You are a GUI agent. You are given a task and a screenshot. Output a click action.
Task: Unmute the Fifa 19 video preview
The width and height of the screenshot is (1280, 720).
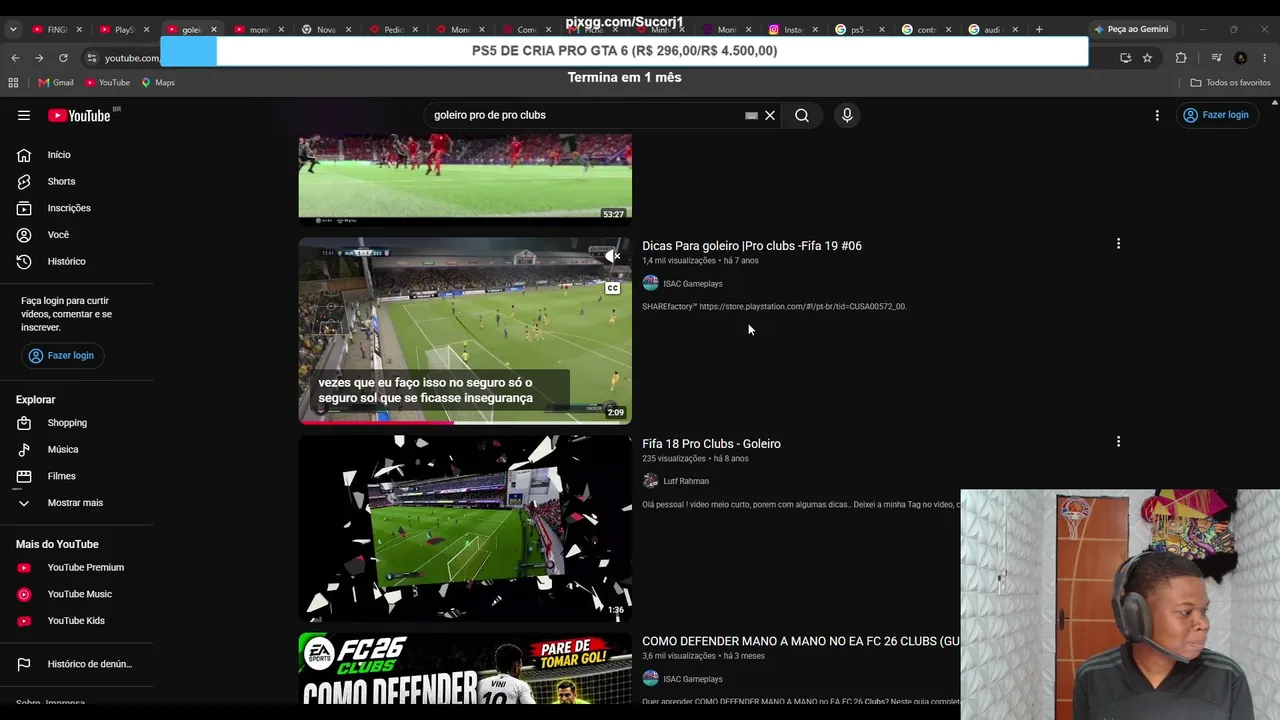pyautogui.click(x=612, y=257)
